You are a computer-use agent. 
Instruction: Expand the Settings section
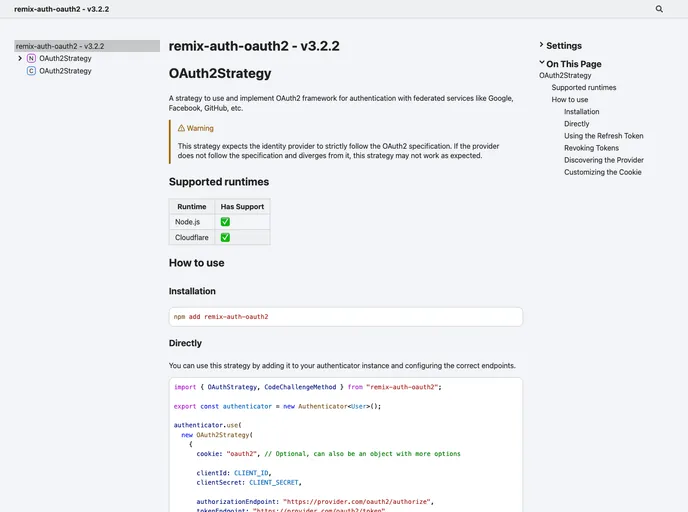click(x=563, y=45)
